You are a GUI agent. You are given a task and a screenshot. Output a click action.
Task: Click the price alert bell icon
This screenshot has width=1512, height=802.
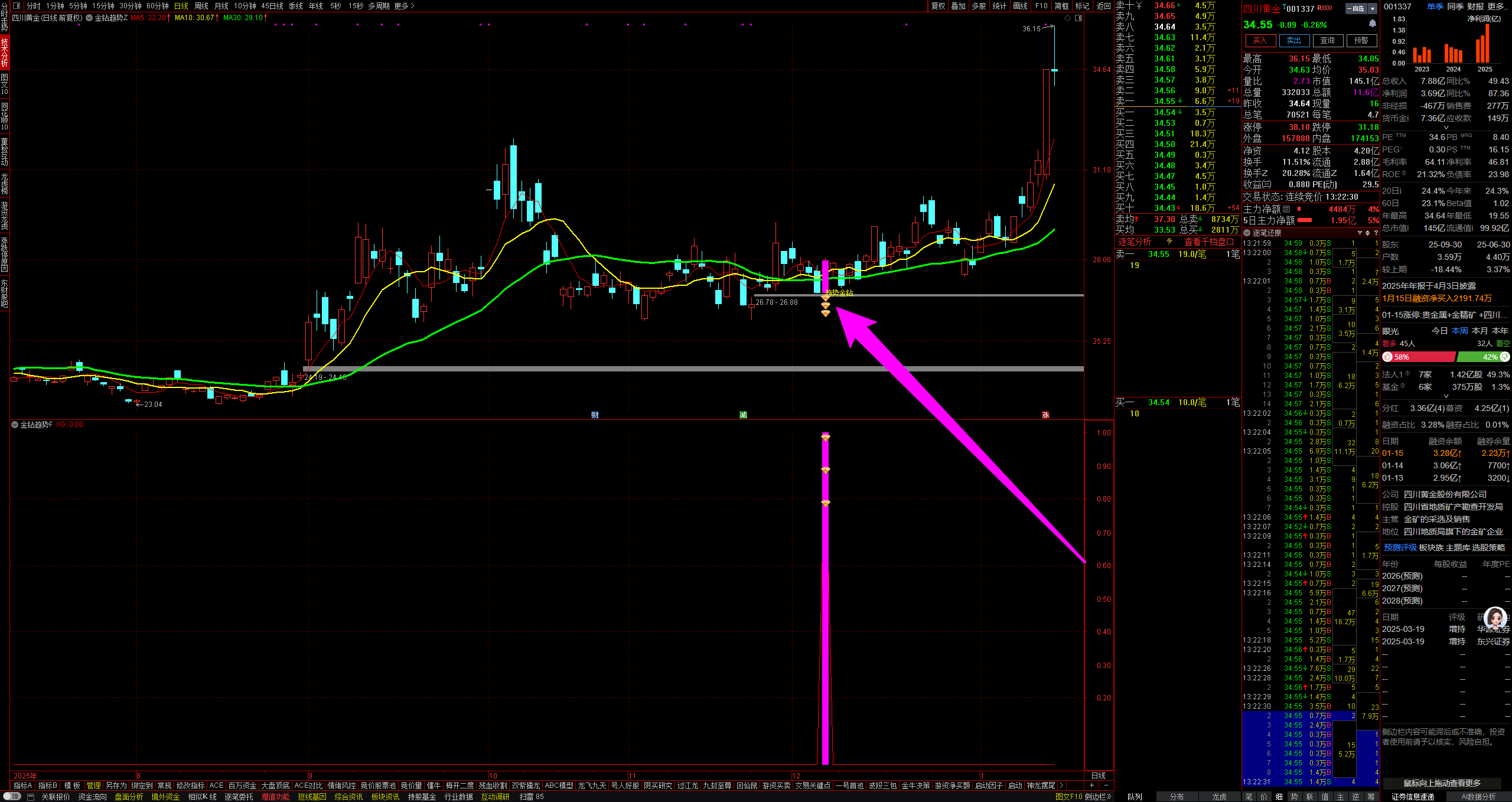[1372, 24]
